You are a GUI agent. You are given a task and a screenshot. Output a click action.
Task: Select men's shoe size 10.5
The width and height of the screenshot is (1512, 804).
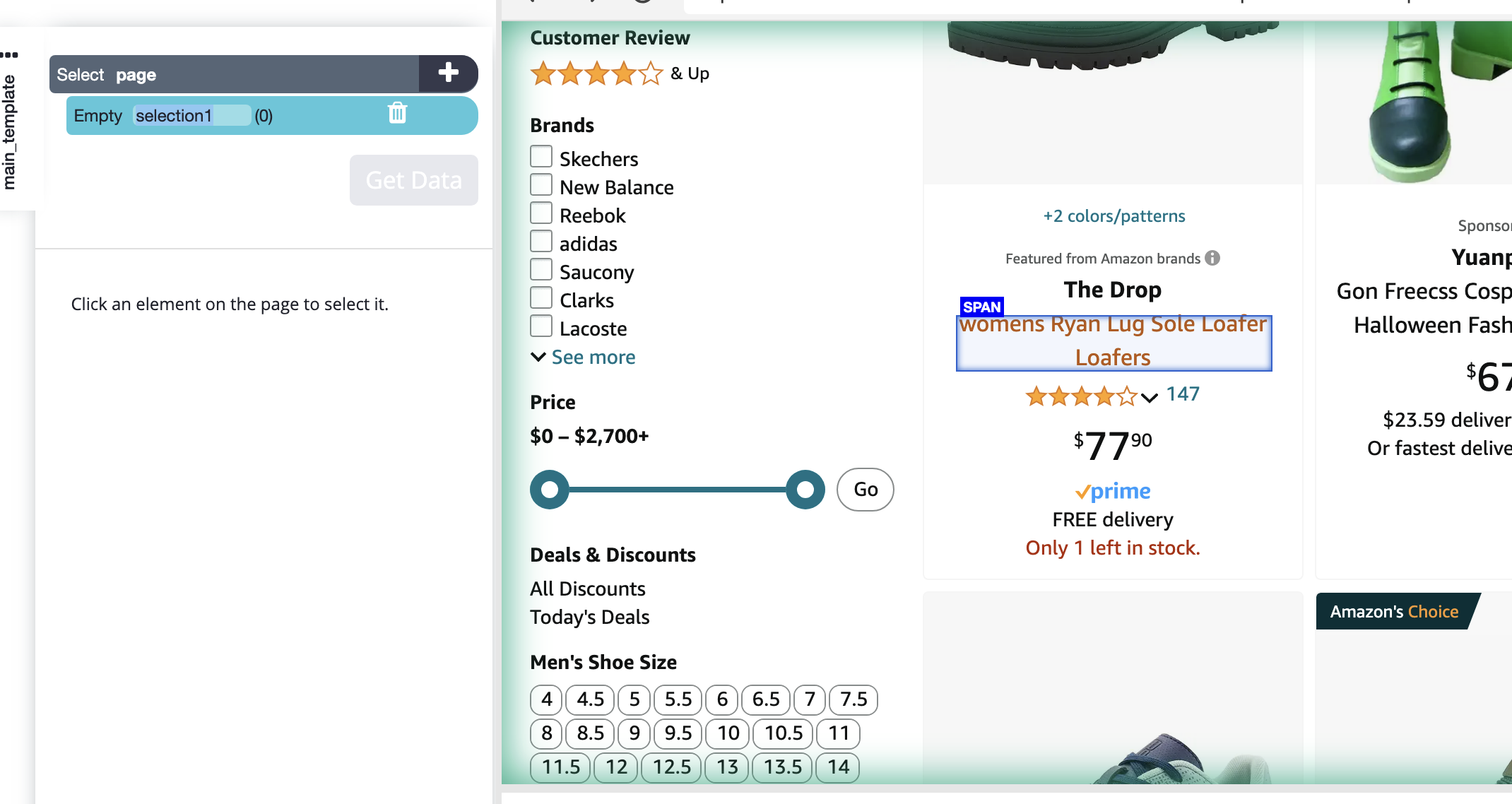click(783, 733)
